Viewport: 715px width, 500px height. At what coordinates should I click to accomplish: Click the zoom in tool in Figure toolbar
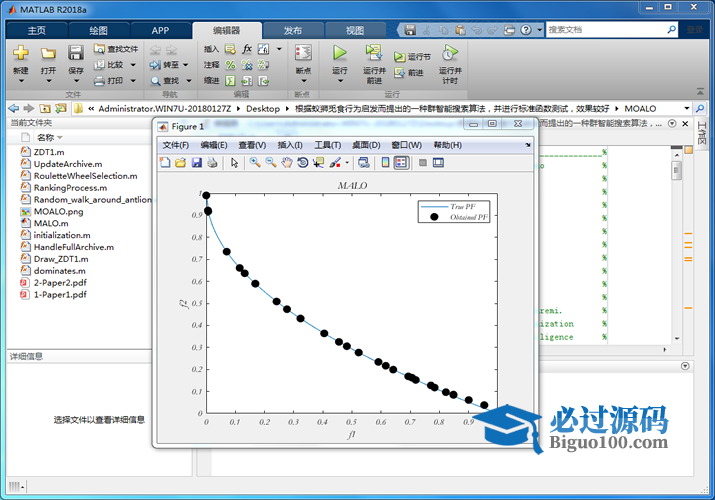click(255, 163)
